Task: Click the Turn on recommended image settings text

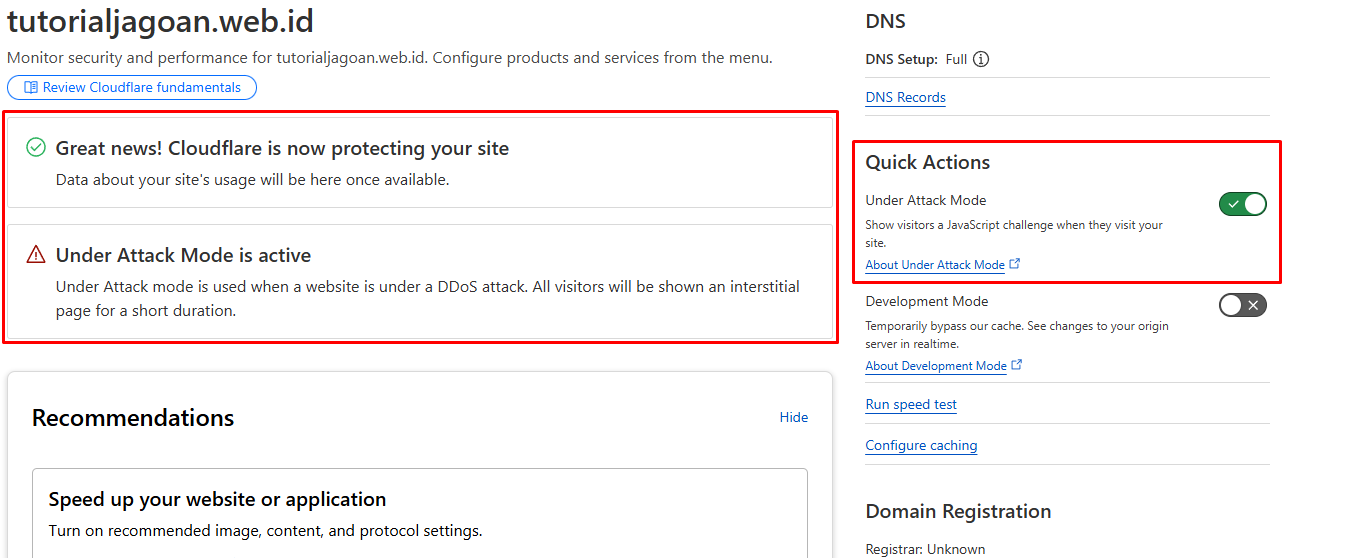Action: tap(265, 531)
